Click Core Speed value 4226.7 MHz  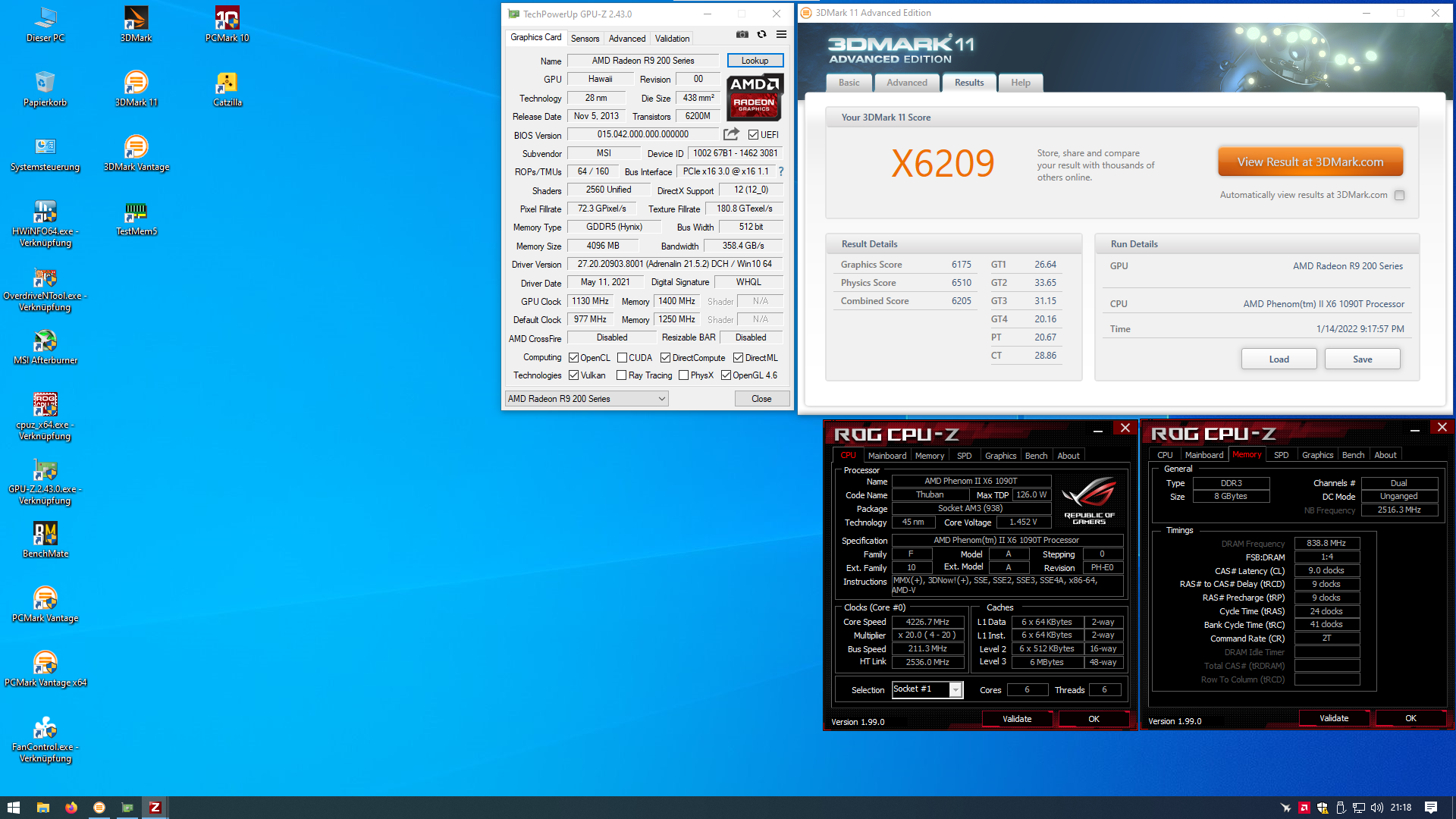click(x=927, y=622)
